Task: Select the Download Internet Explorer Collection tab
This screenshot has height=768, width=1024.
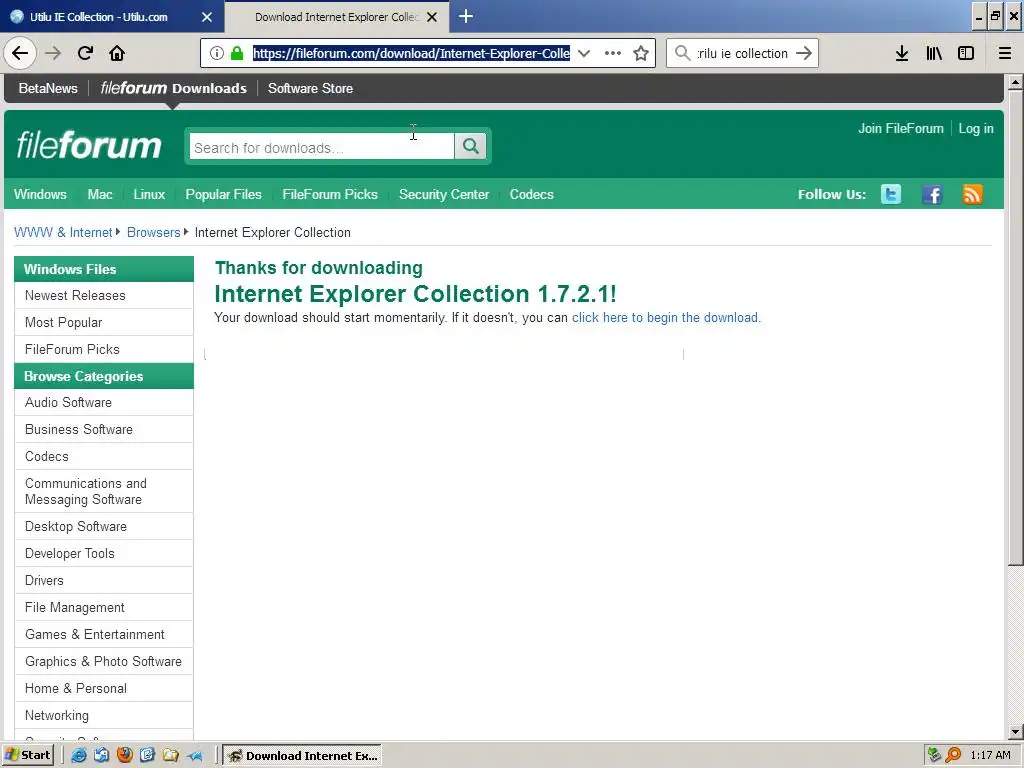Action: click(x=337, y=17)
